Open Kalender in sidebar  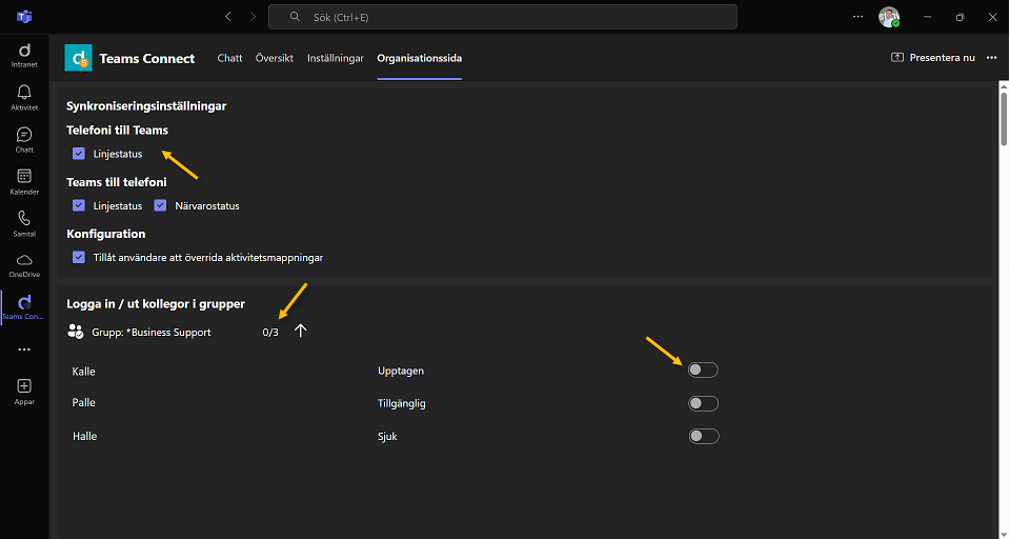(24, 182)
